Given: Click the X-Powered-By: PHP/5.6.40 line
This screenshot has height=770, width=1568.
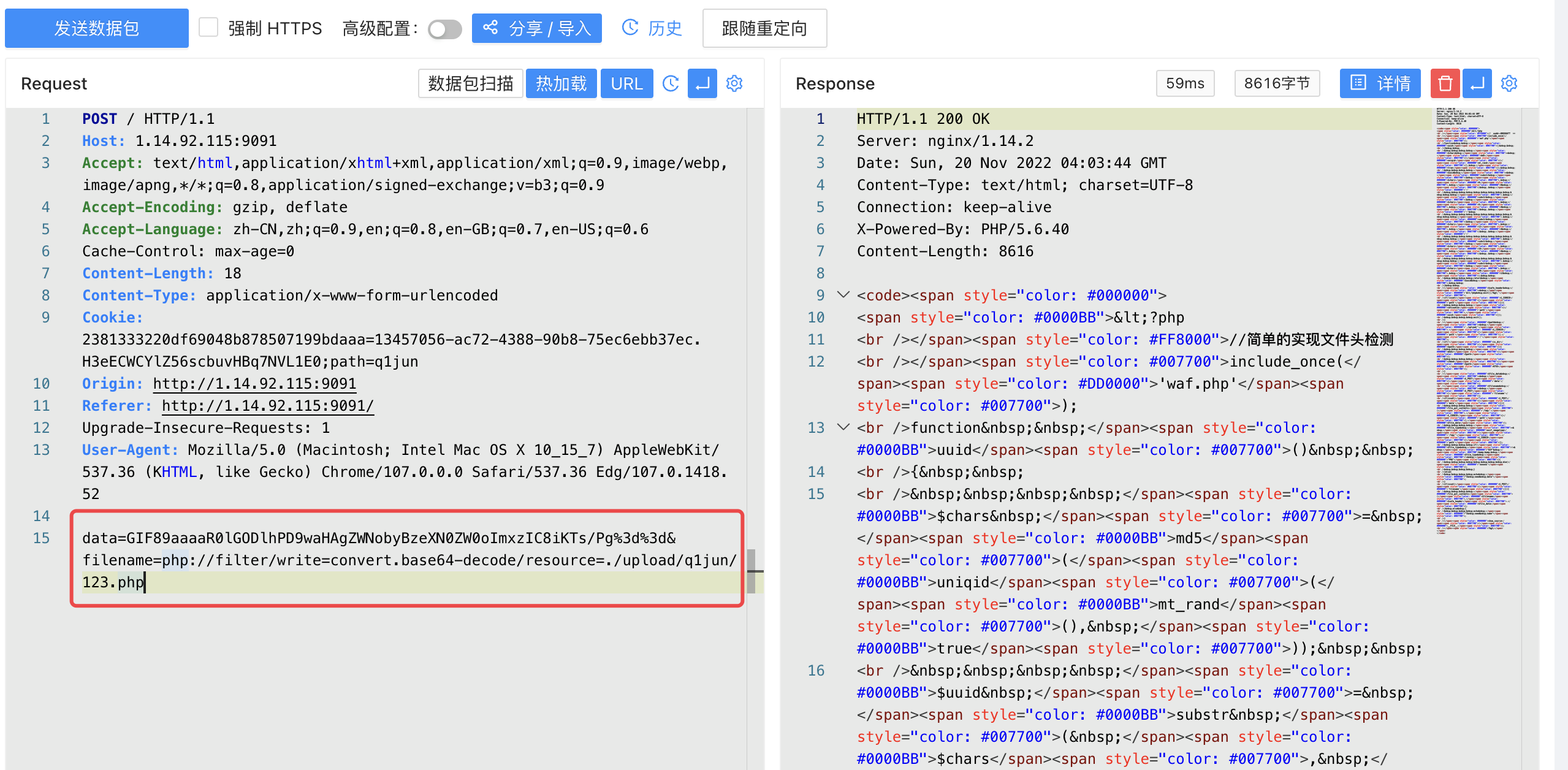Looking at the screenshot, I should click(963, 229).
